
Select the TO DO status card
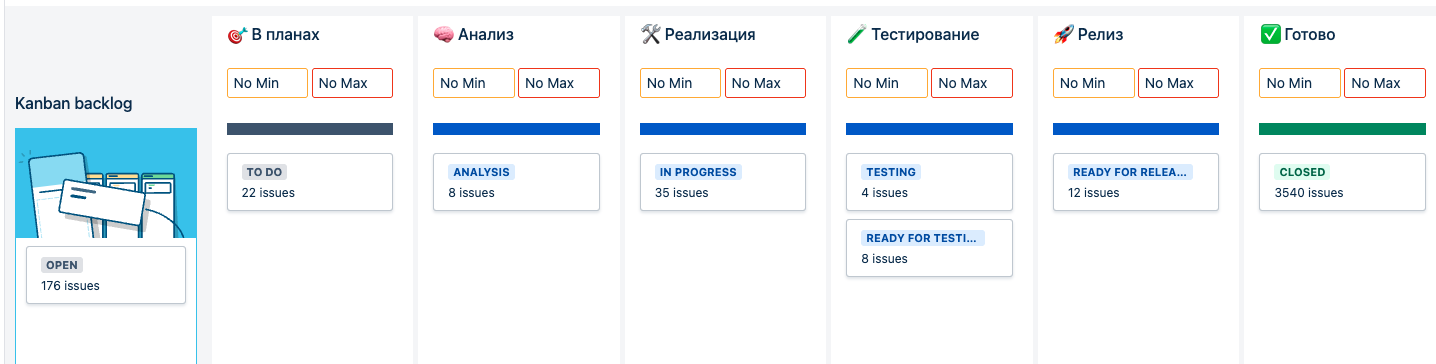point(310,182)
